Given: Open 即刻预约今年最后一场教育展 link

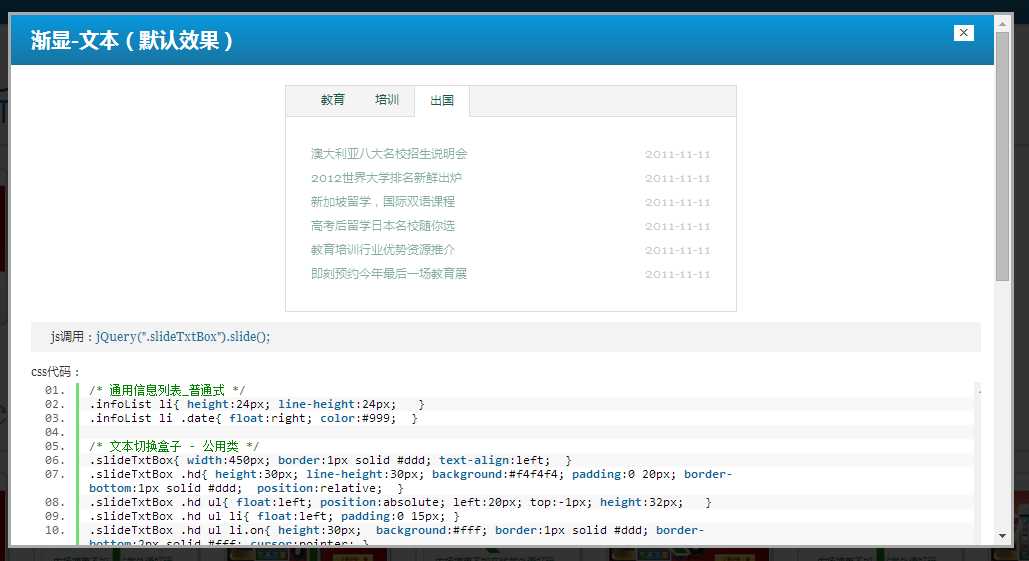Looking at the screenshot, I should (x=389, y=274).
